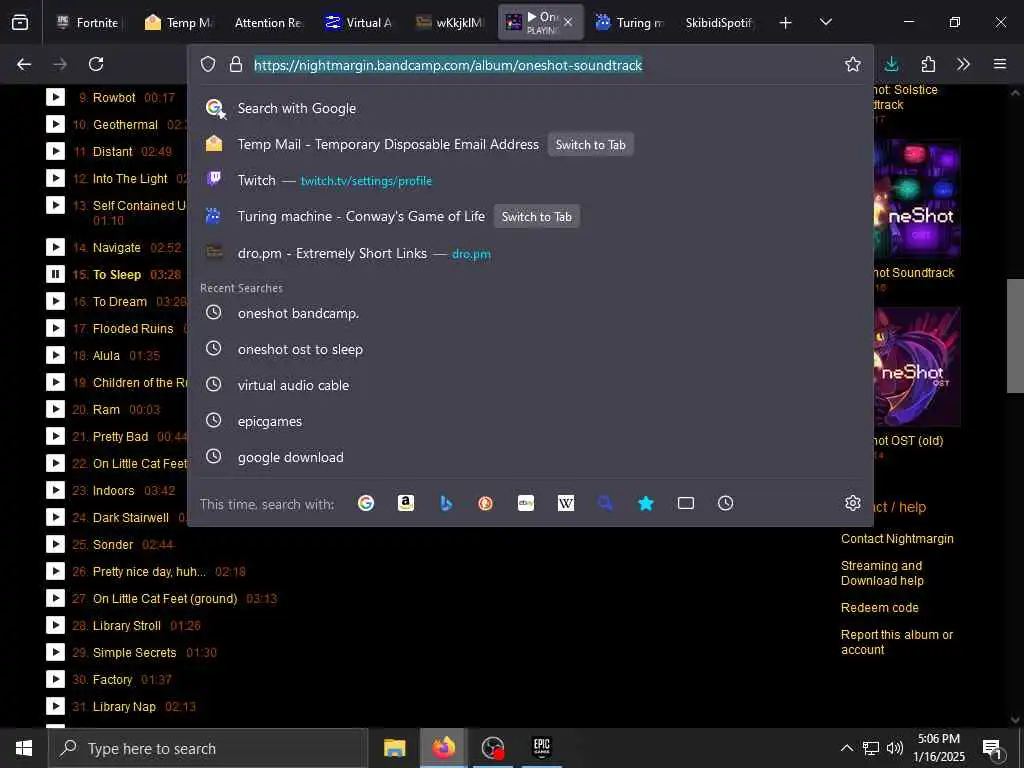Open the Library Stroll track link
The image size is (1024, 768).
pyautogui.click(x=127, y=626)
